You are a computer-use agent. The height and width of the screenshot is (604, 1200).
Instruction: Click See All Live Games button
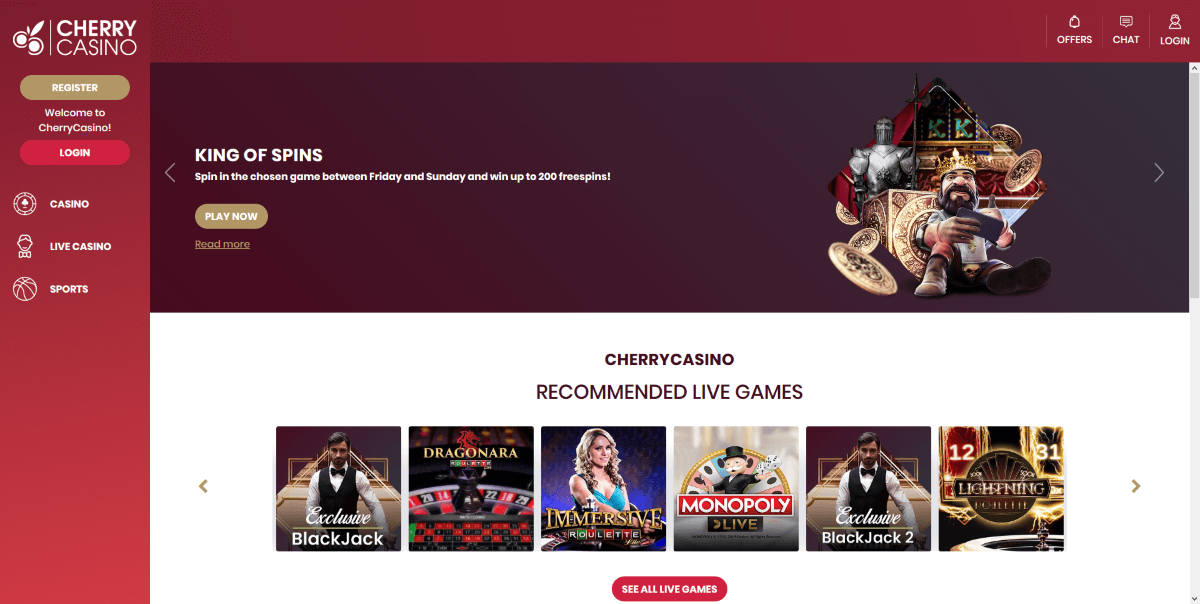coord(669,589)
